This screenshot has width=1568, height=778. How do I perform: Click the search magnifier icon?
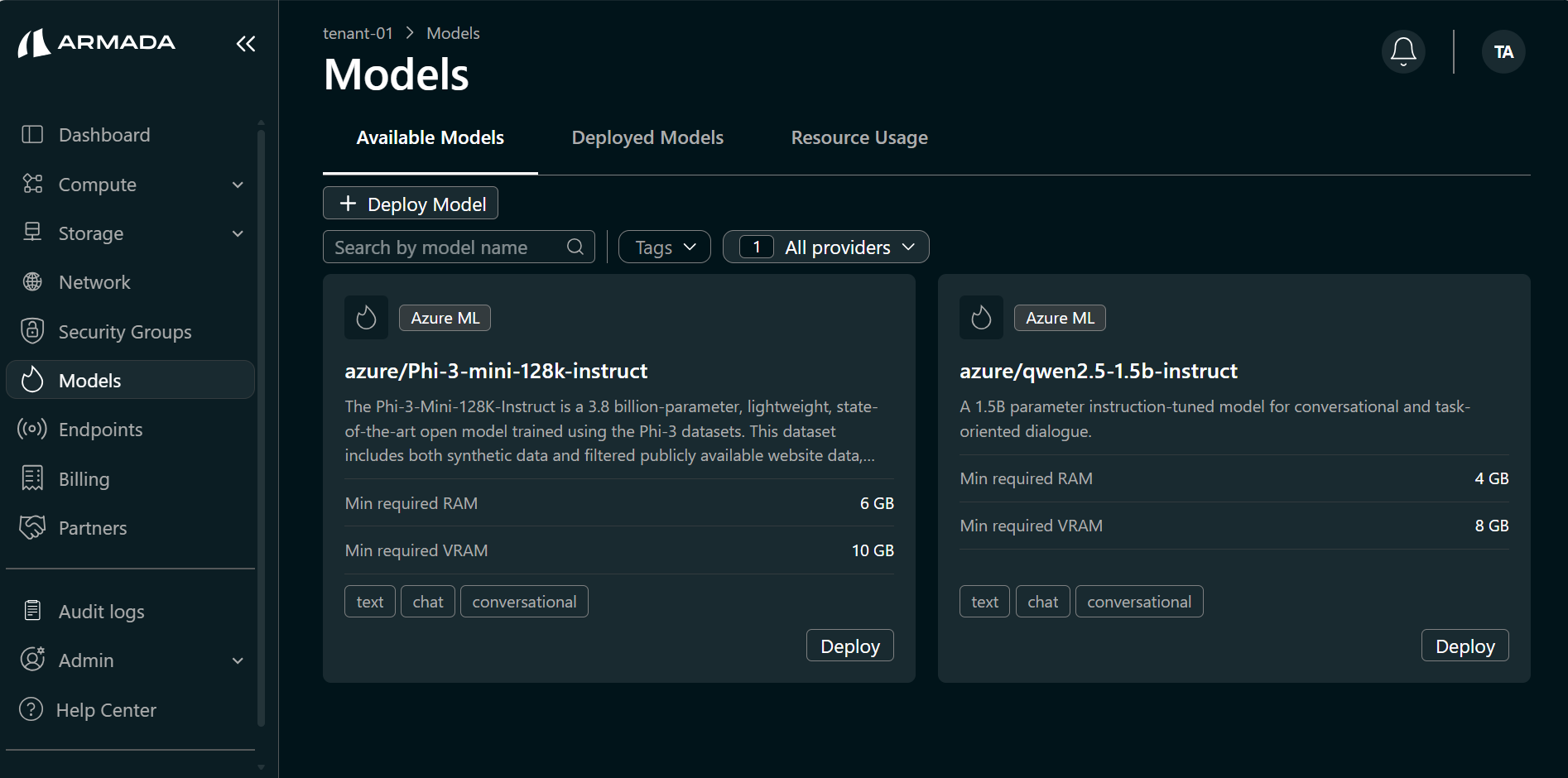click(575, 247)
